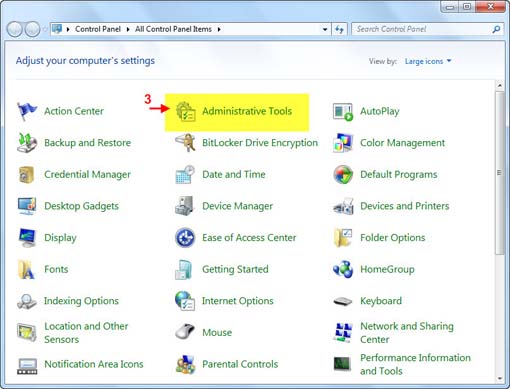The width and height of the screenshot is (510, 389).
Task: Click the Ease of Access Center icon
Action: tap(185, 238)
